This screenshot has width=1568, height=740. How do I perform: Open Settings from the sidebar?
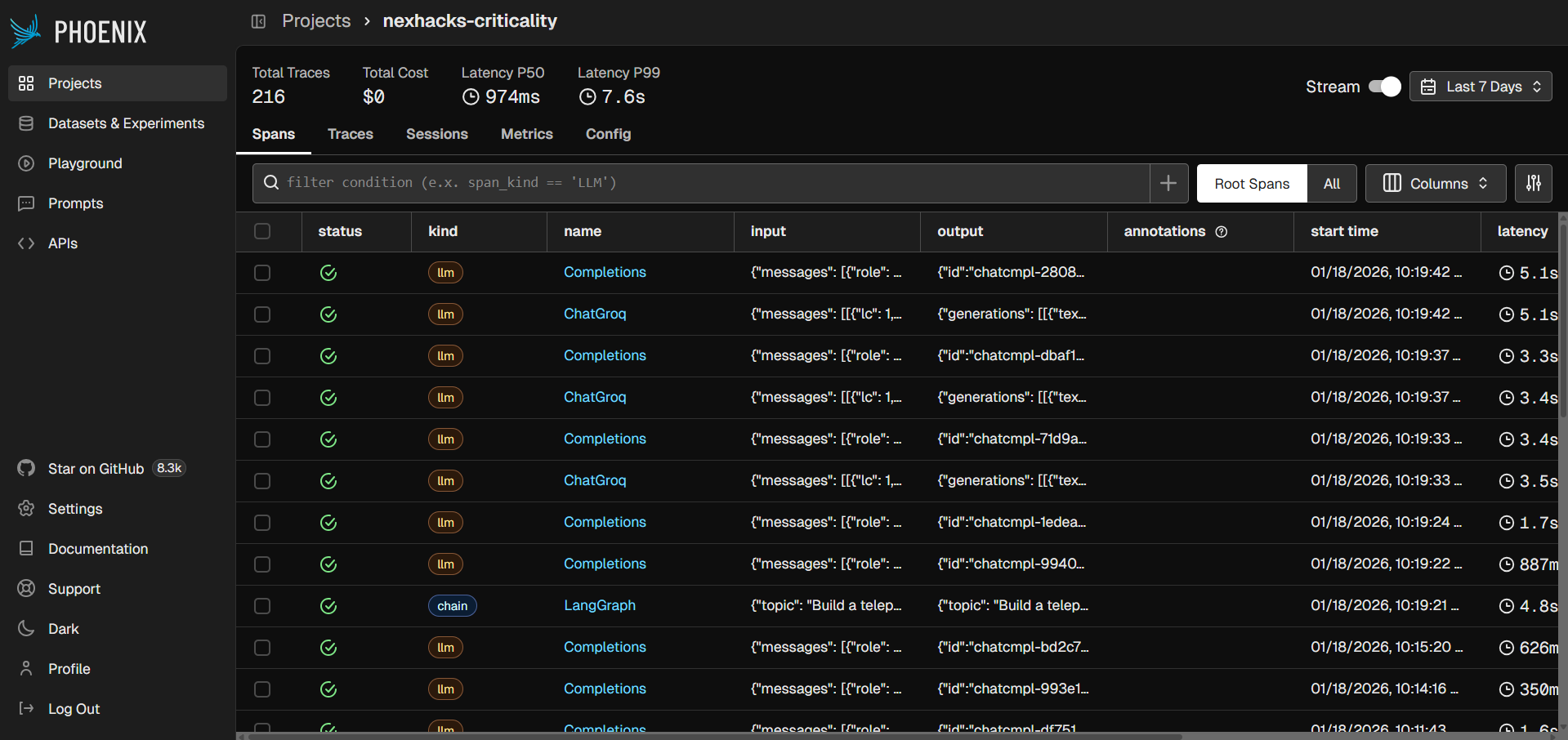tap(118, 509)
